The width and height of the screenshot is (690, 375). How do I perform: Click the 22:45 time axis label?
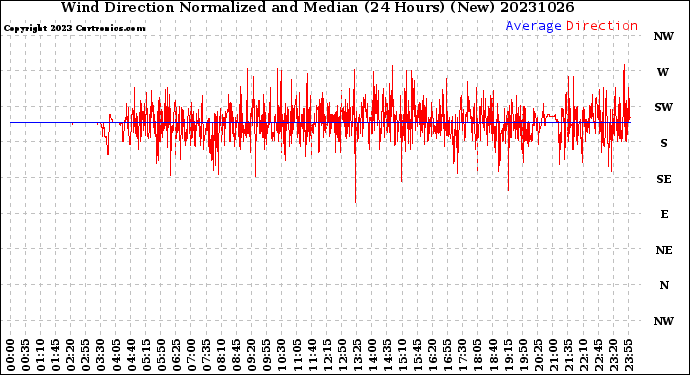[x=598, y=355]
